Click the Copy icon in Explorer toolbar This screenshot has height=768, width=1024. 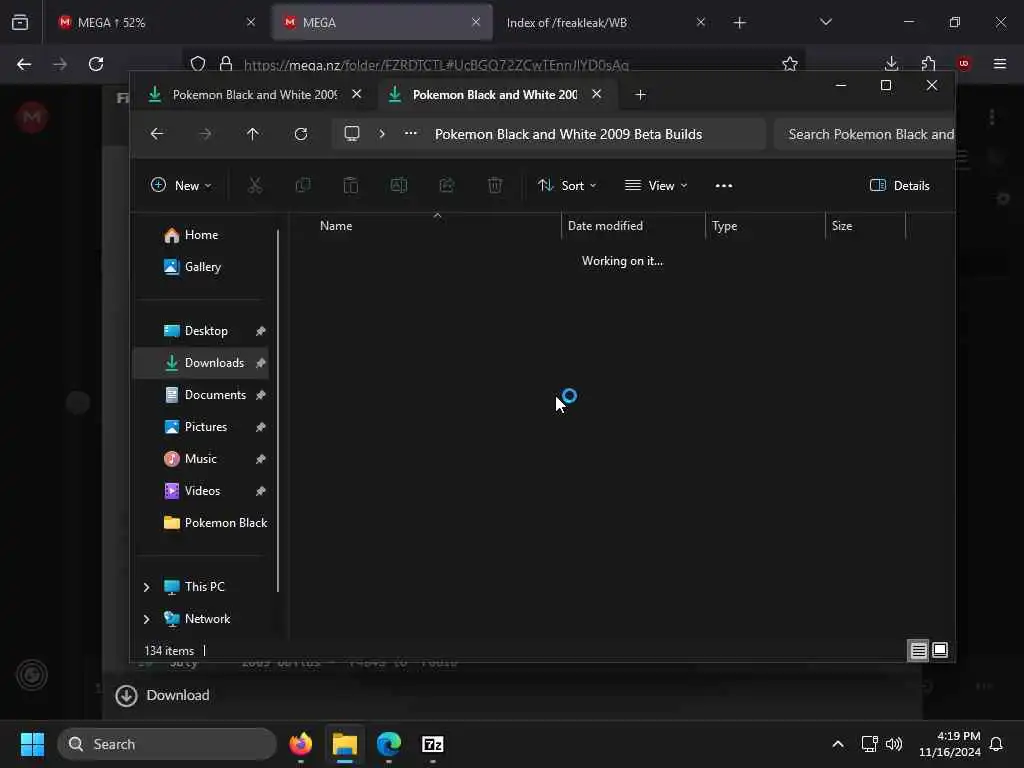(x=303, y=185)
